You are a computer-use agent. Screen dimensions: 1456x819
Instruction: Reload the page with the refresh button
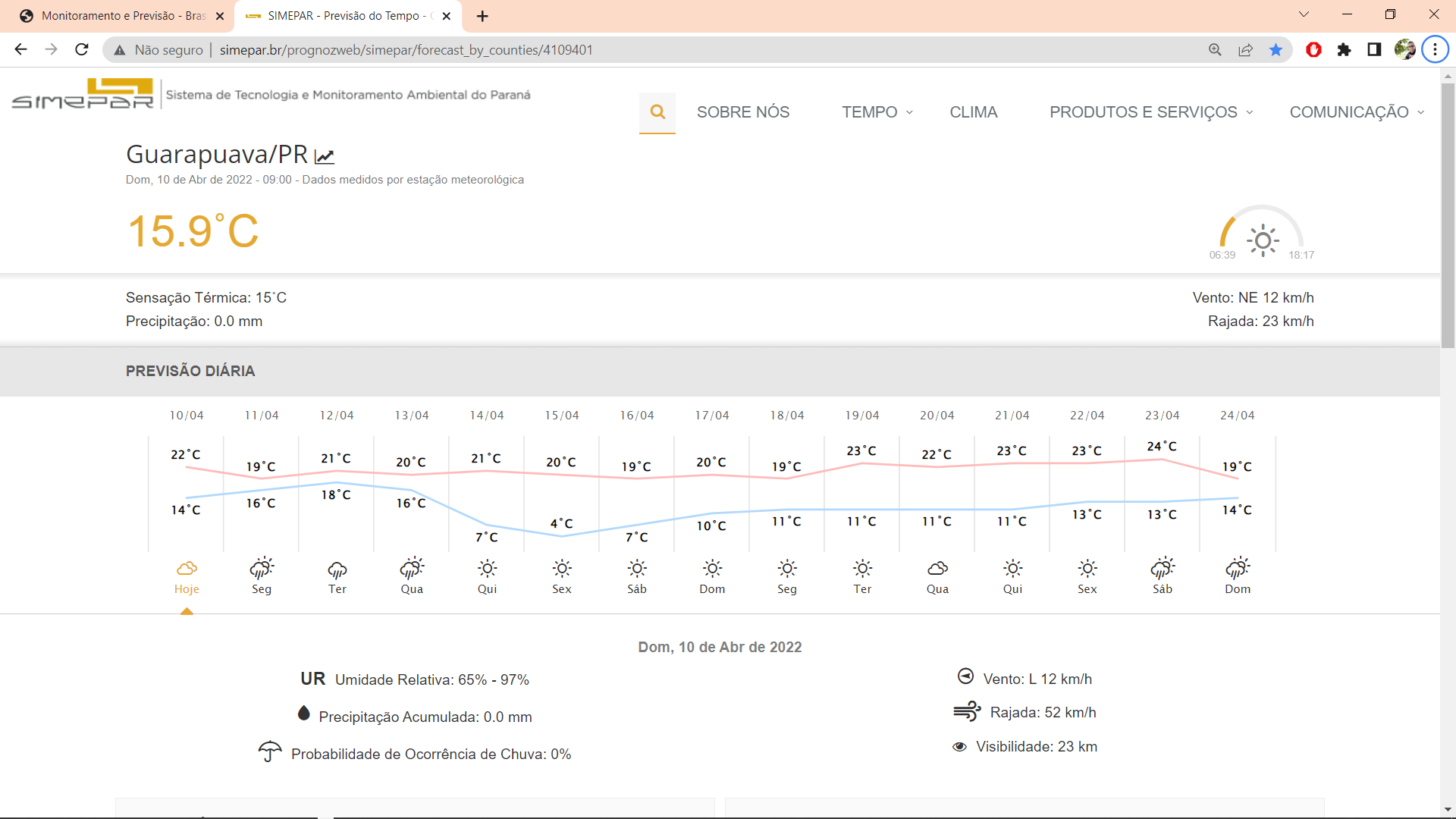(x=82, y=50)
